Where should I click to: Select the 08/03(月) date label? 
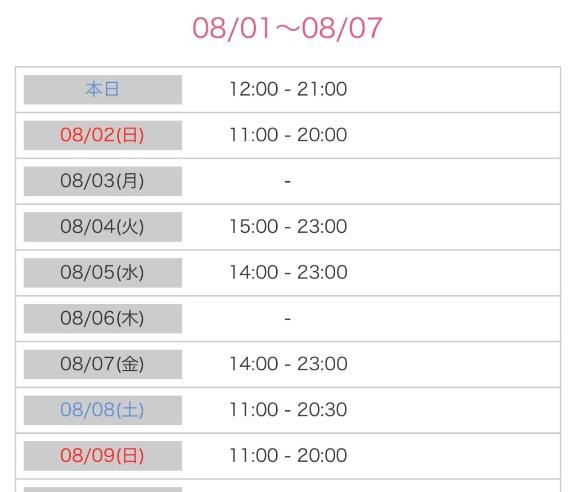point(103,181)
